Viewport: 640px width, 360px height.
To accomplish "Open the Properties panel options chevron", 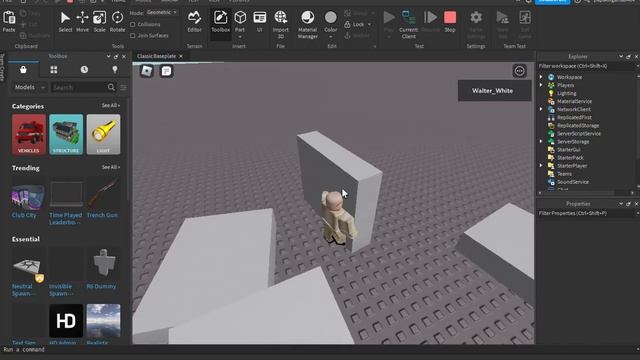I will tap(621, 204).
